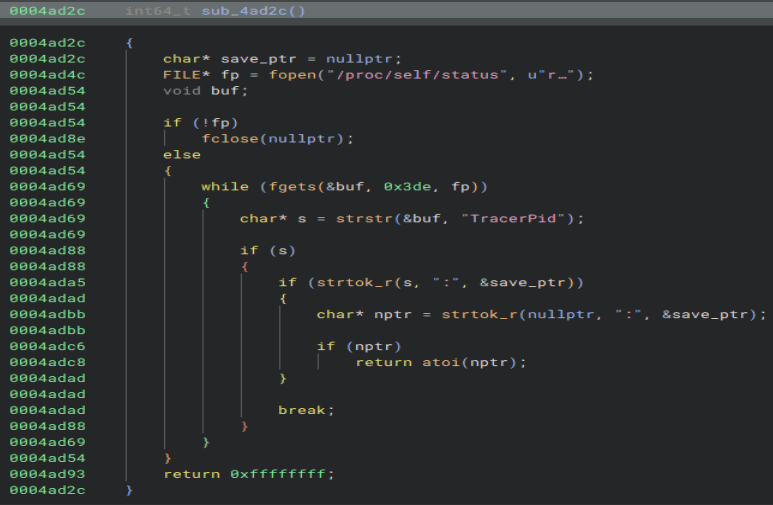
Task: Click address 0004ad93 in the gutter
Action: 48,474
